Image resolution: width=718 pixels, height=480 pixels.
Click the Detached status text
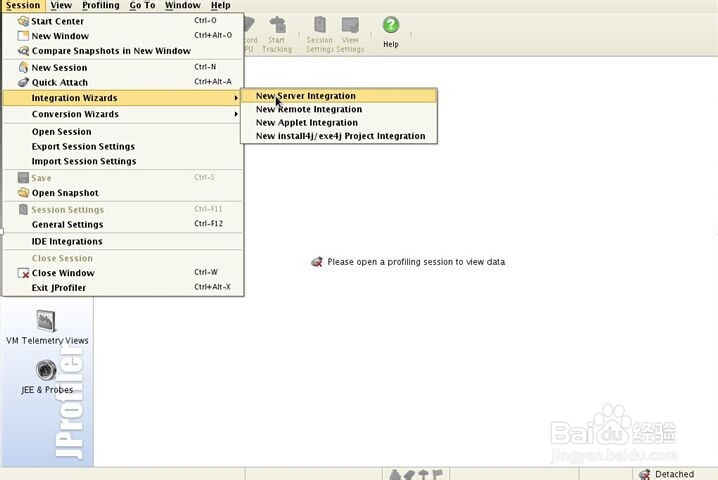pyautogui.click(x=674, y=474)
